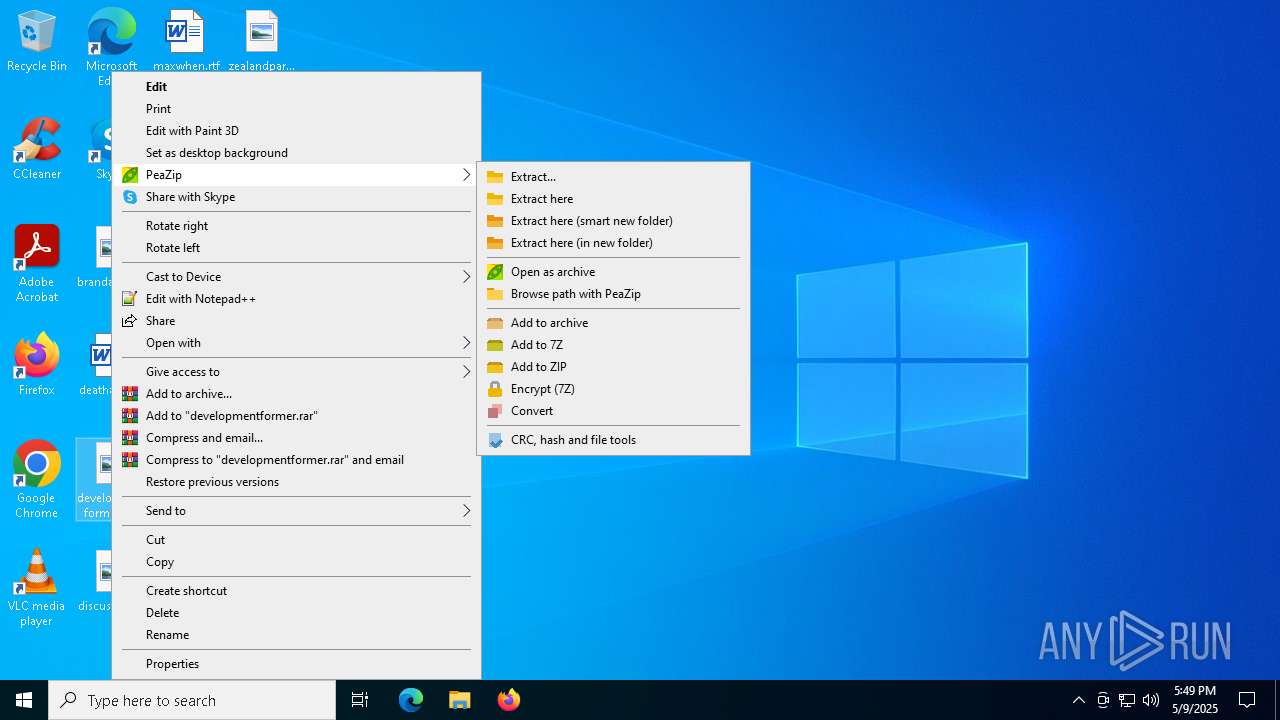This screenshot has width=1280, height=720.
Task: Click the Notepad++ icon in context menu
Action: 129,299
